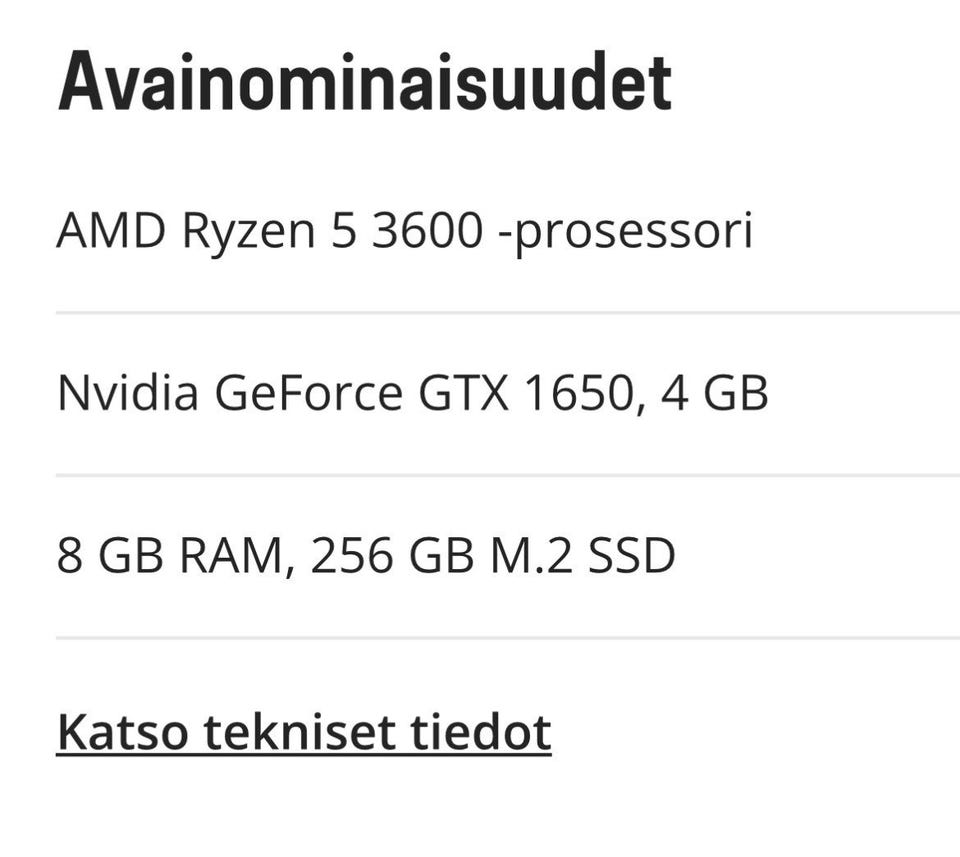This screenshot has width=960, height=857.
Task: Click the Avainominaisuudet heading
Action: click(365, 82)
